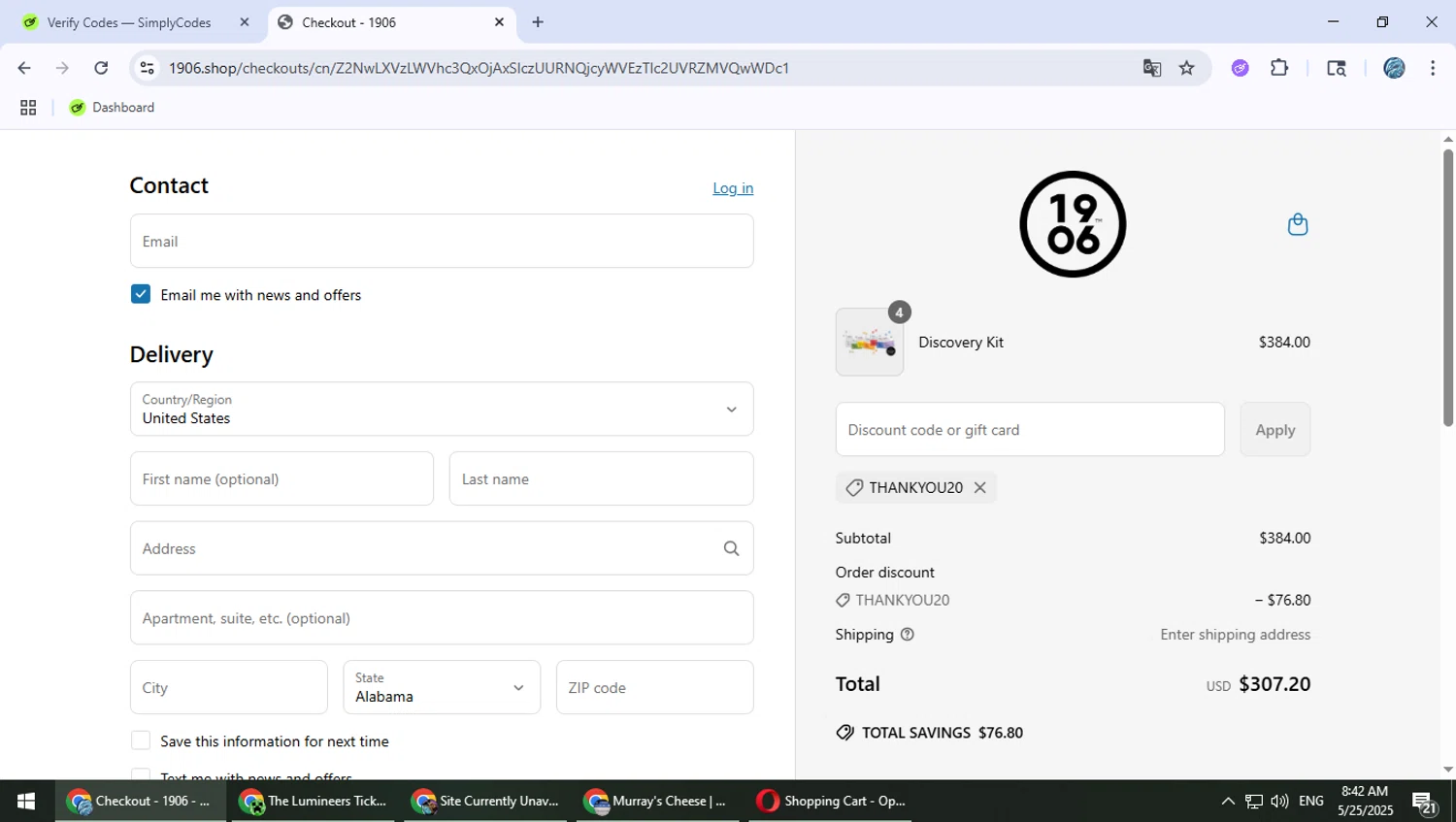Open the shopping bag icon
Viewport: 1456px width, 822px height.
(1298, 225)
